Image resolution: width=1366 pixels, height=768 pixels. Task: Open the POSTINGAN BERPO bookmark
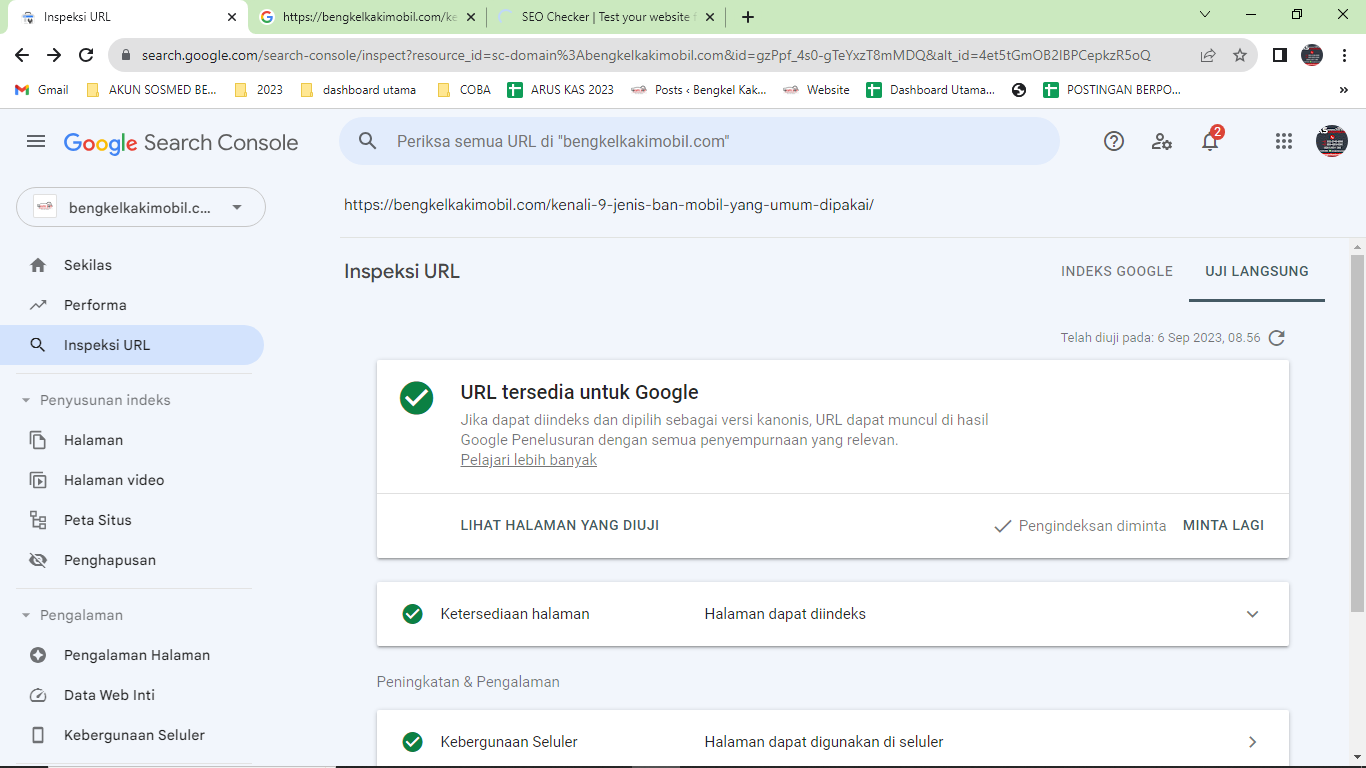point(1112,90)
